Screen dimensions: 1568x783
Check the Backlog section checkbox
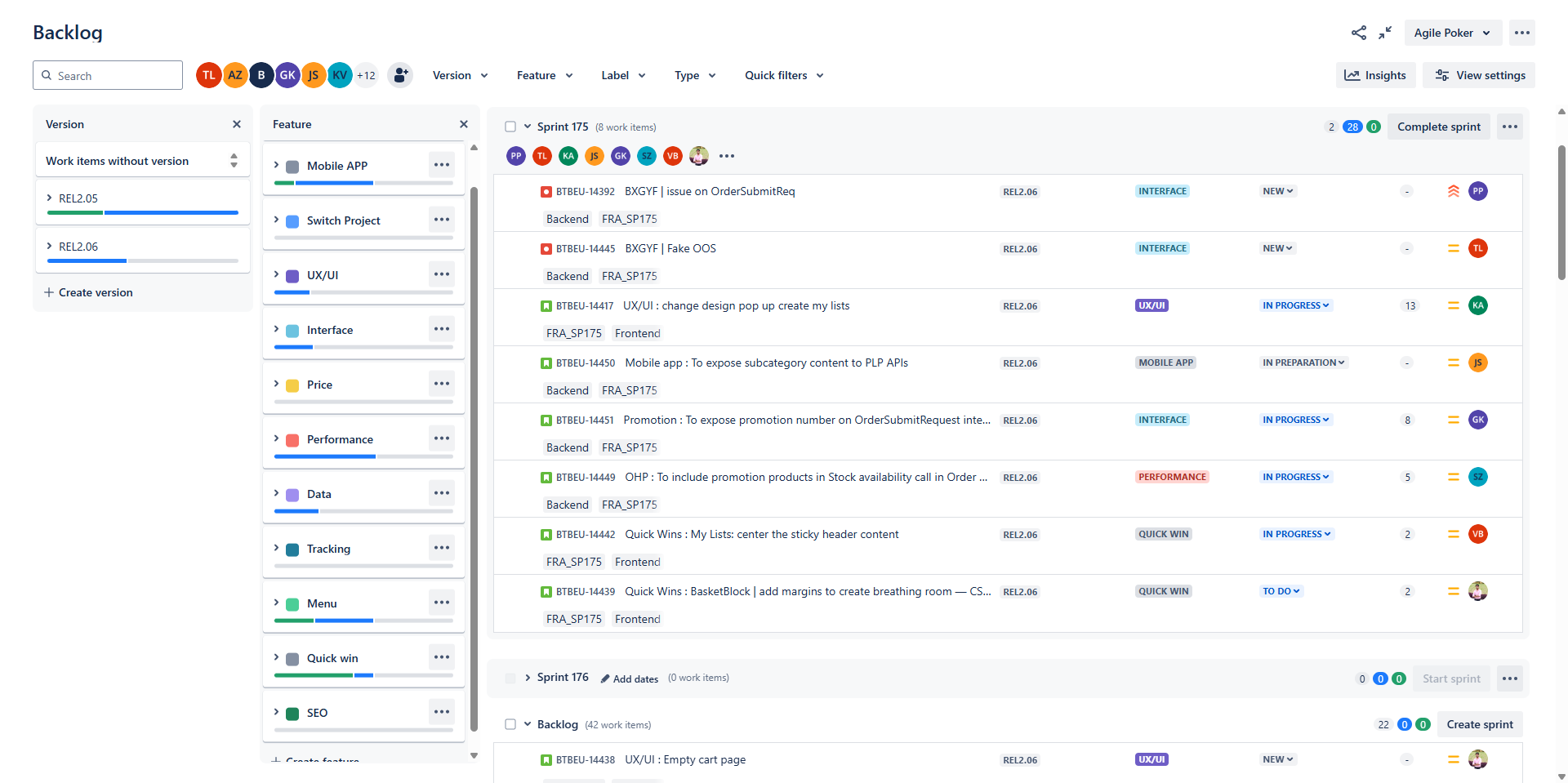coord(509,724)
